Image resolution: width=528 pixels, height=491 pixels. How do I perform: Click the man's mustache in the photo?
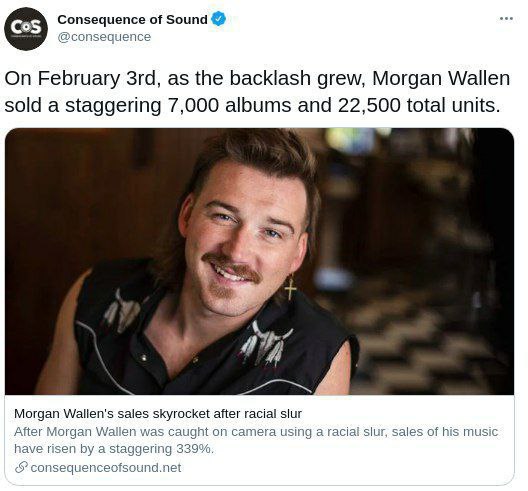[x=232, y=266]
